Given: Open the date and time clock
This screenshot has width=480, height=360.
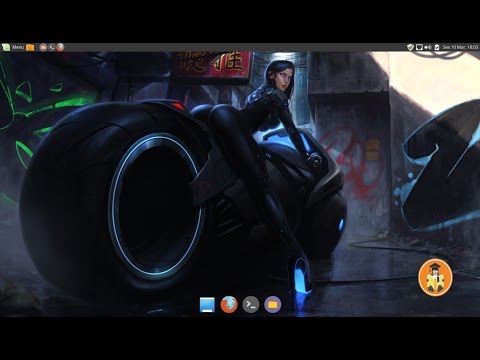Looking at the screenshot, I should pos(460,47).
